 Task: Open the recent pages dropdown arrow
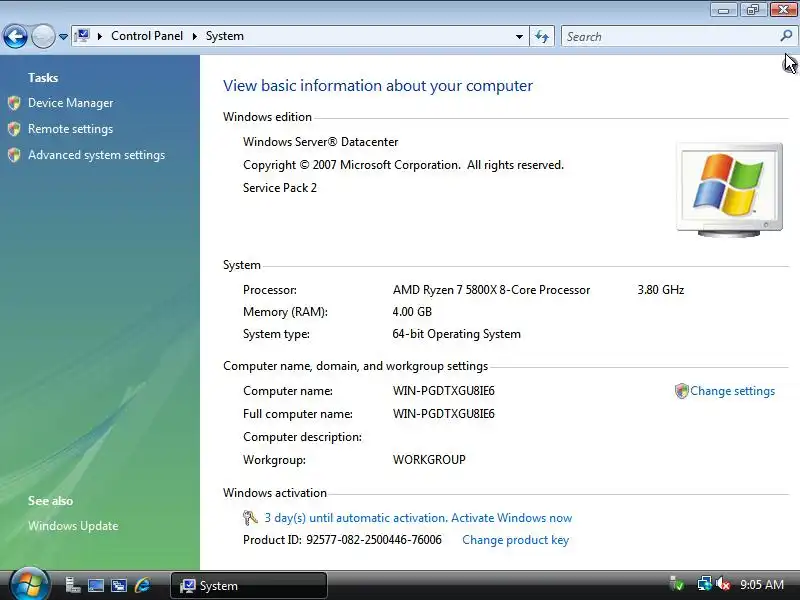[x=63, y=37]
